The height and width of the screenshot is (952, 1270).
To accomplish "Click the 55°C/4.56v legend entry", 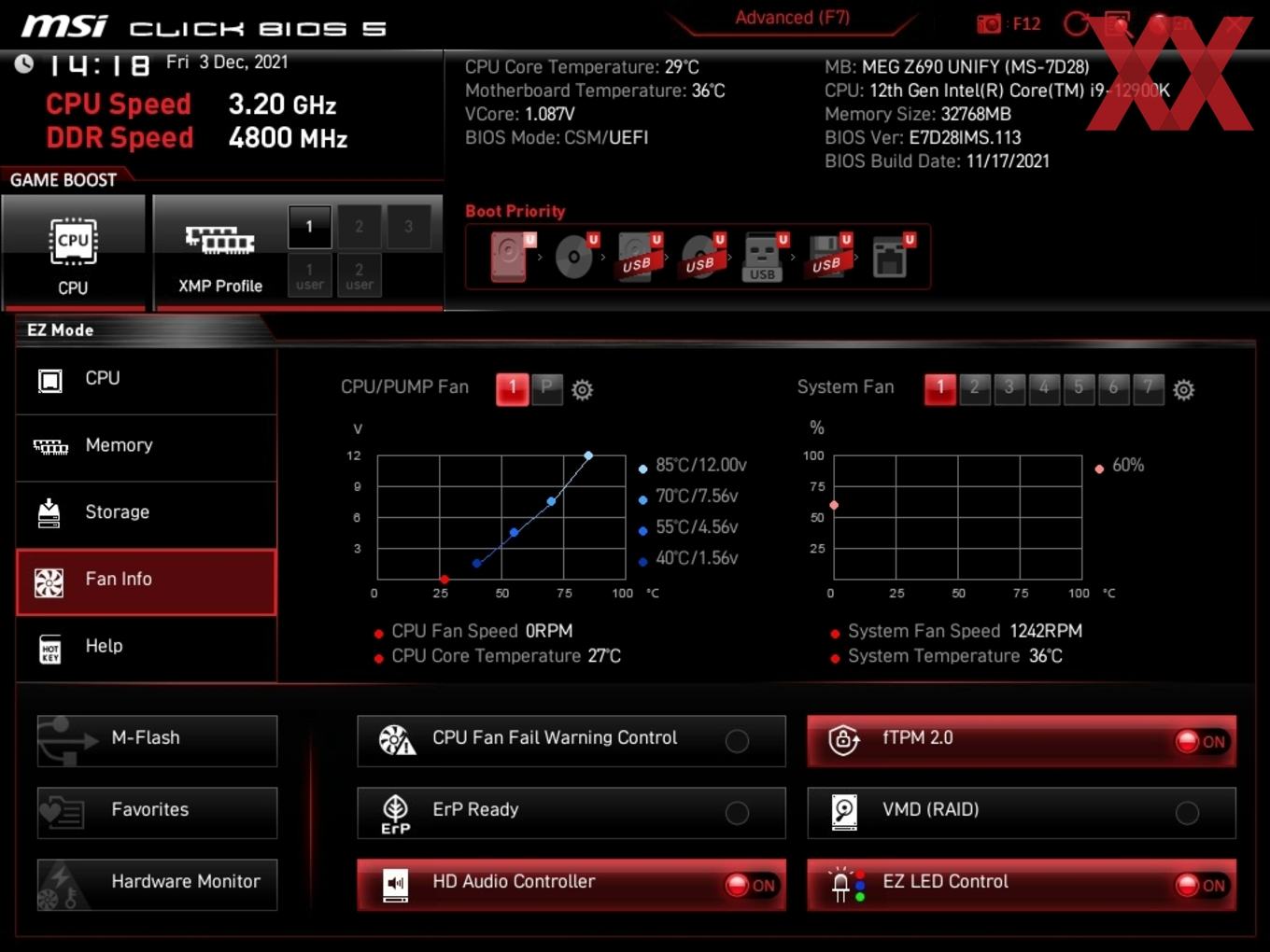I will coord(688,526).
